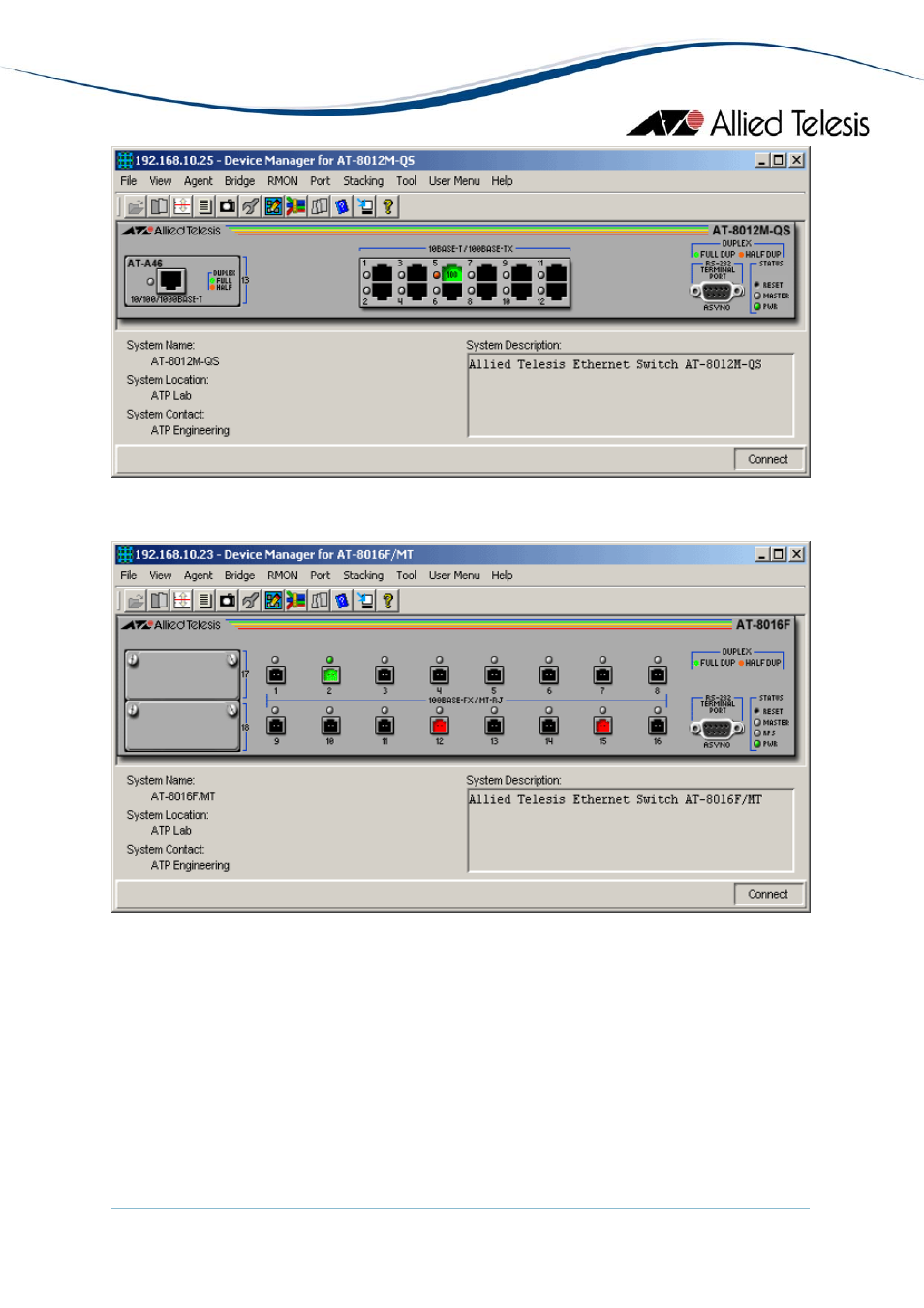Select green active port 5 on AT-8012M-QS
Image resolution: width=924 pixels, height=1308 pixels.
(451, 274)
